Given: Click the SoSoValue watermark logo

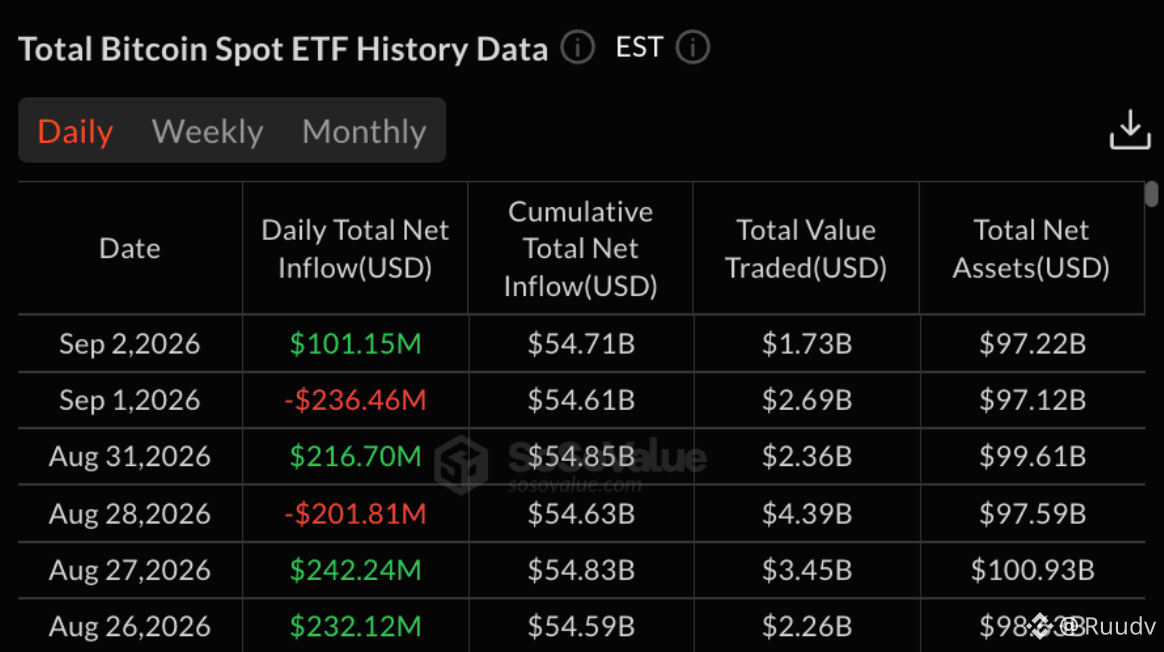Looking at the screenshot, I should (462, 464).
